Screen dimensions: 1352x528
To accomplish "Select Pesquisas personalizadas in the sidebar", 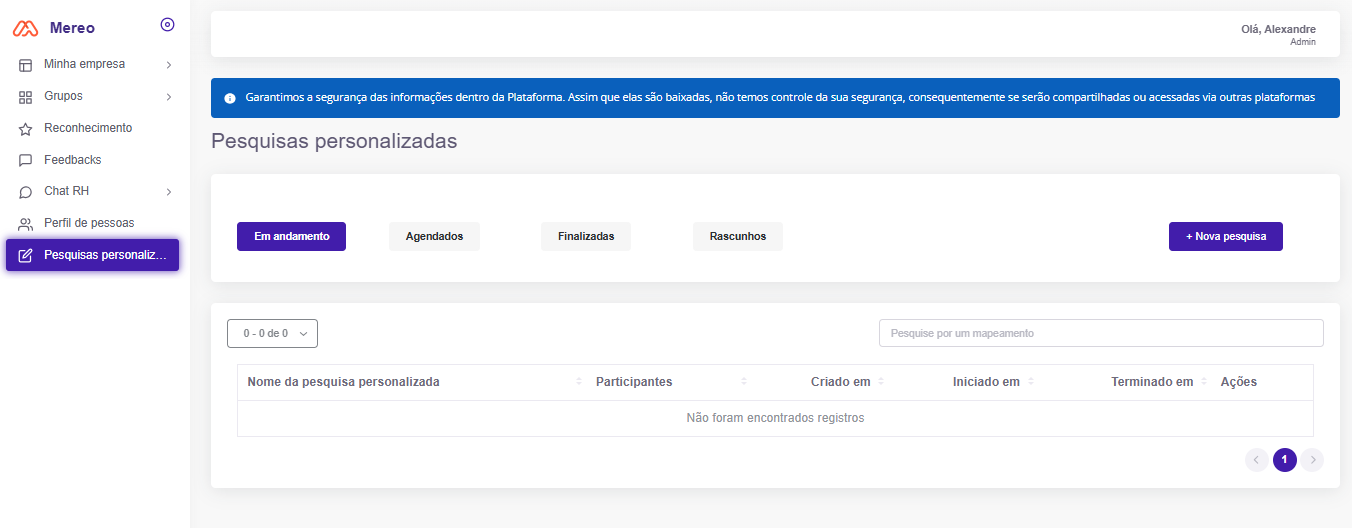I will point(93,255).
